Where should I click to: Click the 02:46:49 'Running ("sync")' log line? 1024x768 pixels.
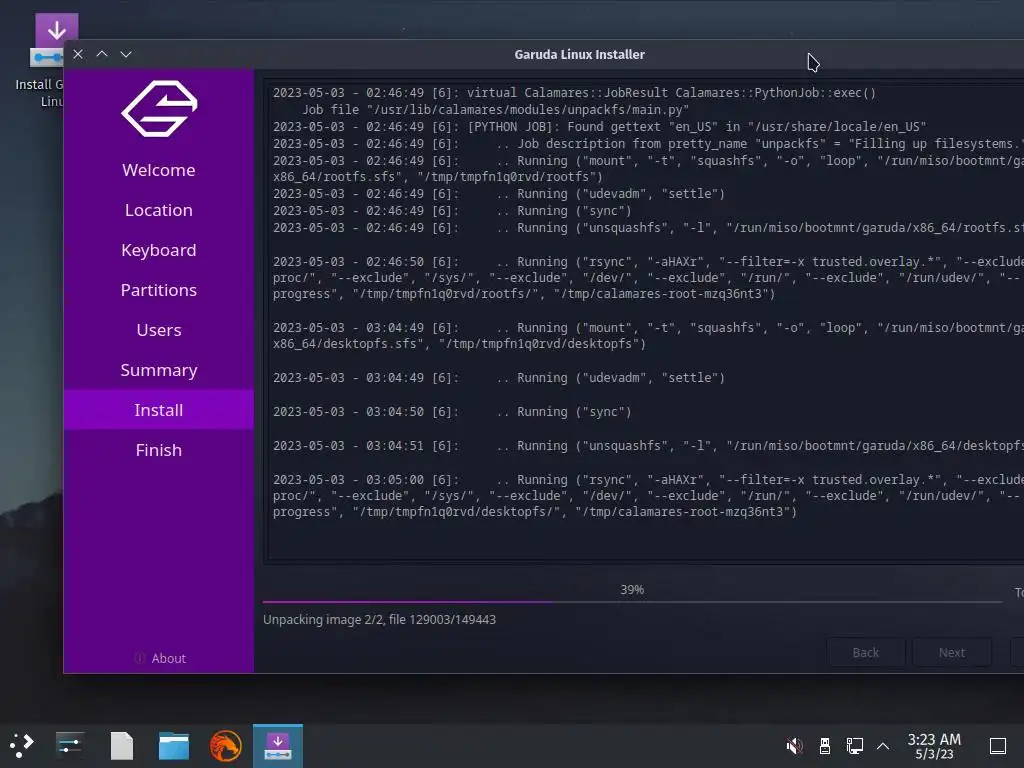click(452, 211)
